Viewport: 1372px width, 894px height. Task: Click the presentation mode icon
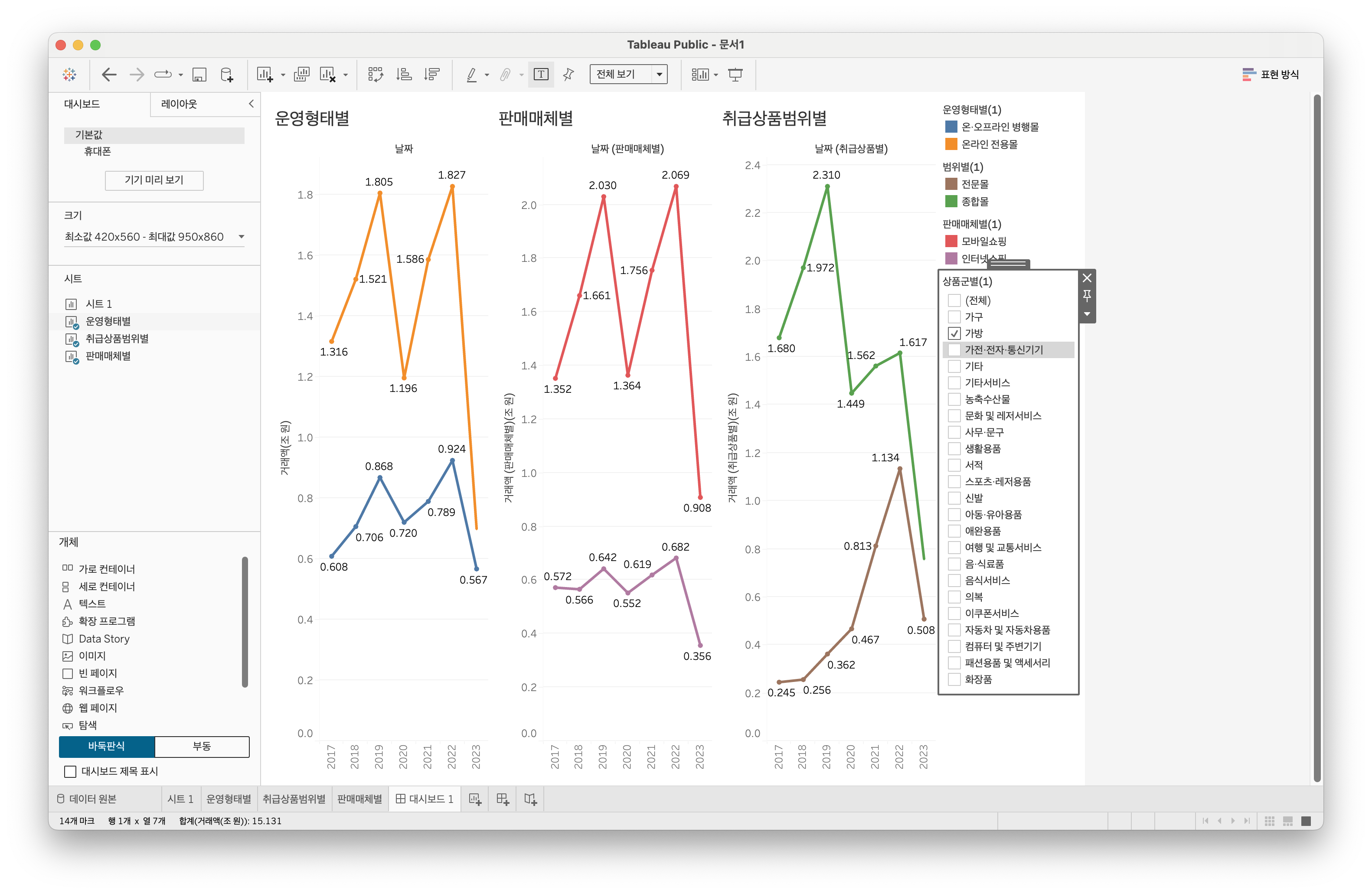(x=735, y=75)
